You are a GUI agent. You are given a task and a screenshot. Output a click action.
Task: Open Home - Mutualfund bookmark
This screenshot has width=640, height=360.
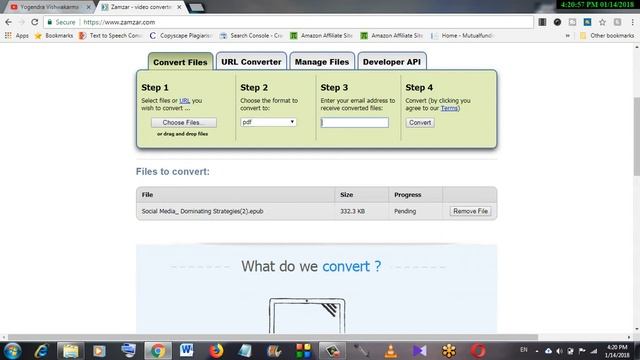[x=462, y=36]
